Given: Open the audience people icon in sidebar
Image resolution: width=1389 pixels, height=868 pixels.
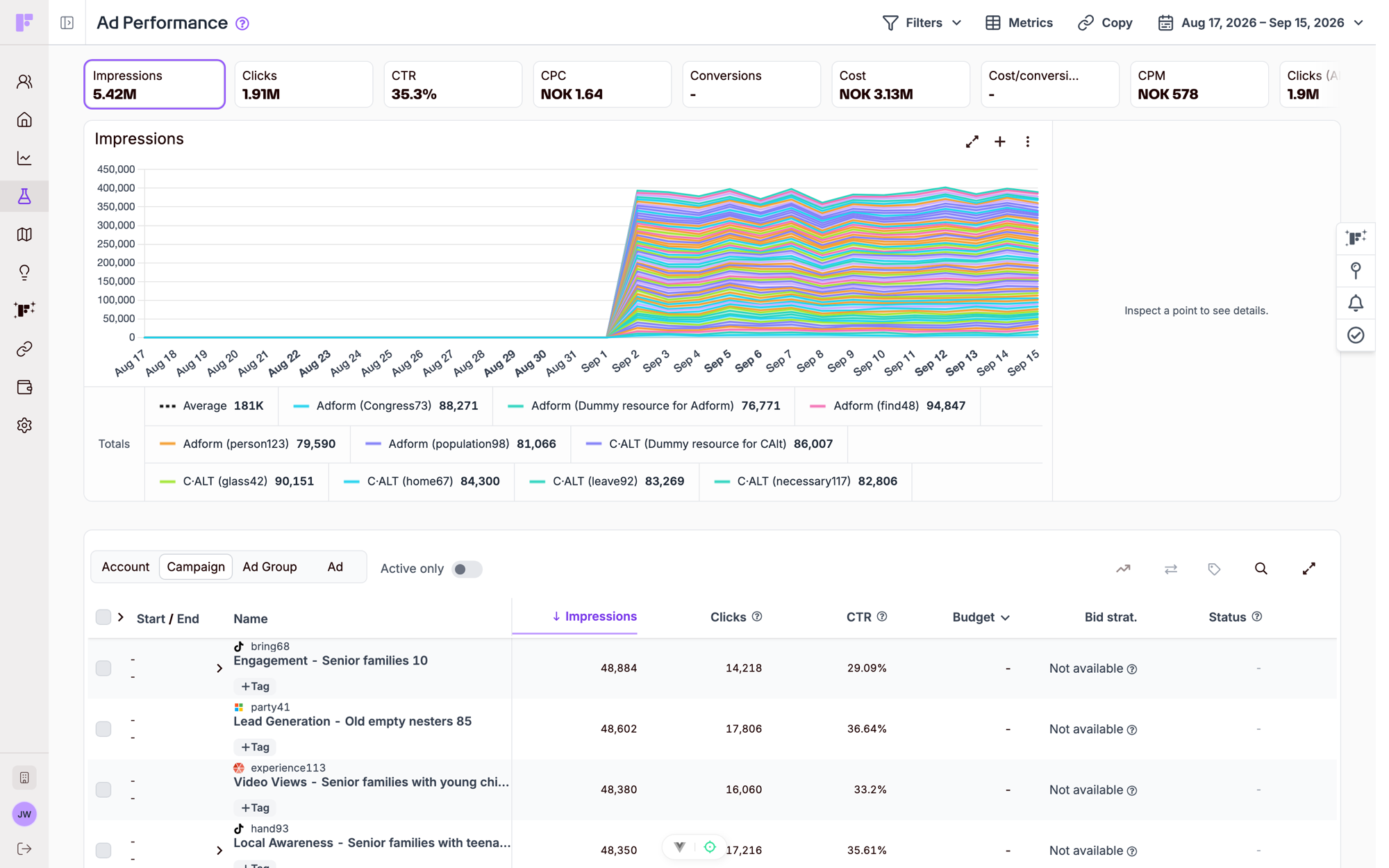Looking at the screenshot, I should pyautogui.click(x=24, y=82).
